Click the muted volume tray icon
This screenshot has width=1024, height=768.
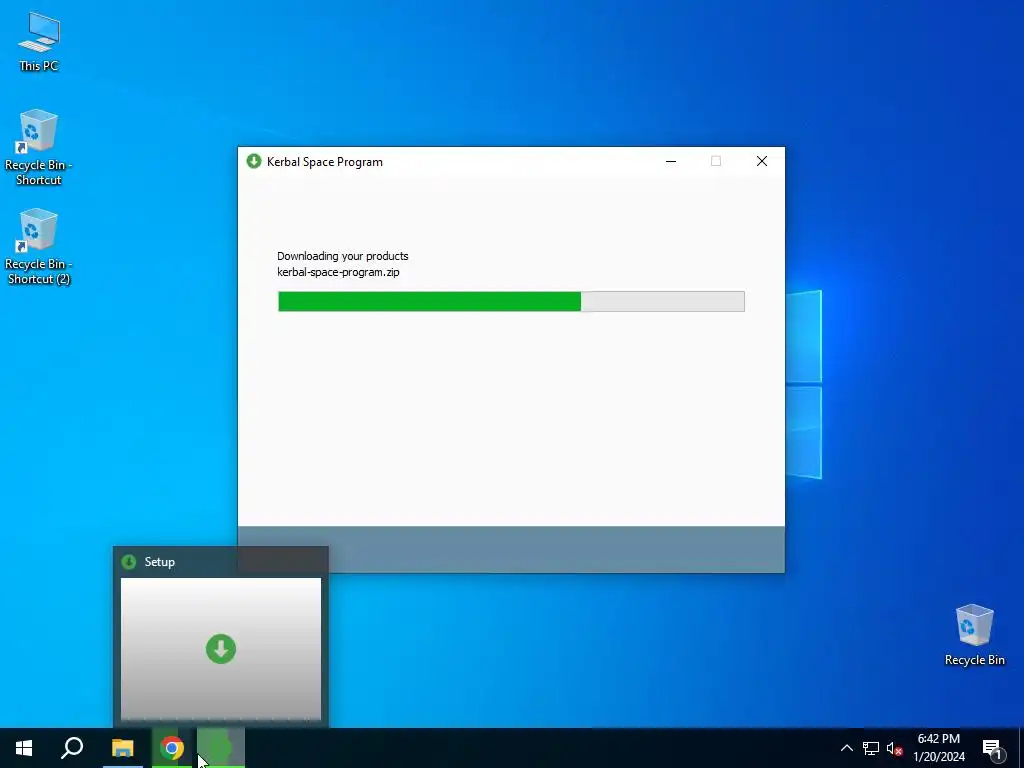[894, 748]
